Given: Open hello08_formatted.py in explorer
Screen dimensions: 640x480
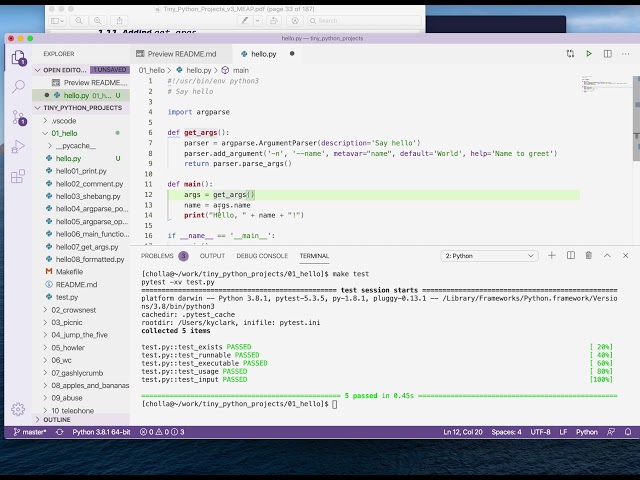Looking at the screenshot, I should pos(90,259).
